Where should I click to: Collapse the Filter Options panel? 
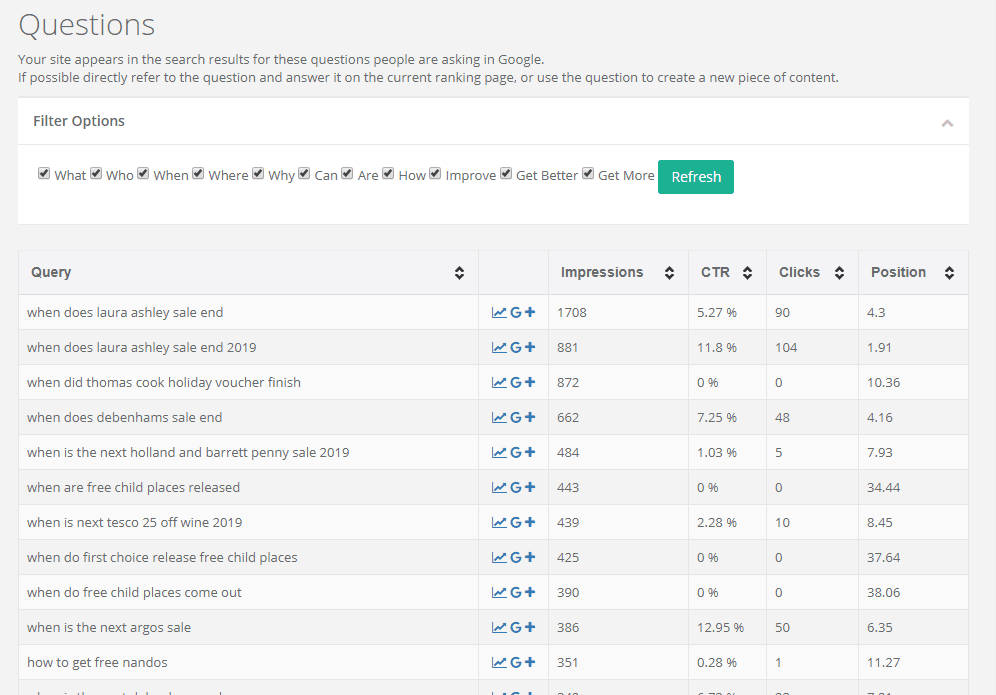point(947,122)
